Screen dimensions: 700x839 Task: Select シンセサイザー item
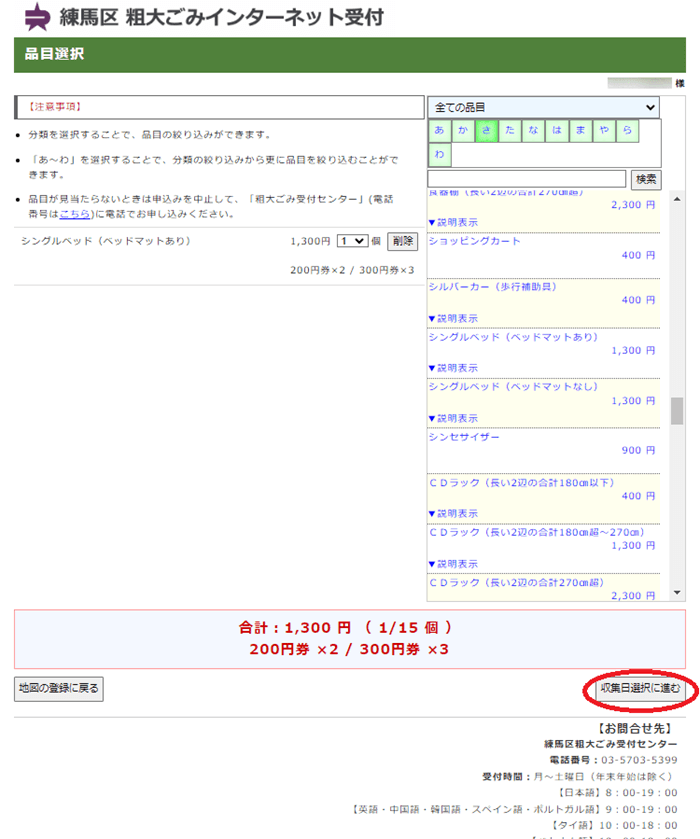tap(464, 437)
